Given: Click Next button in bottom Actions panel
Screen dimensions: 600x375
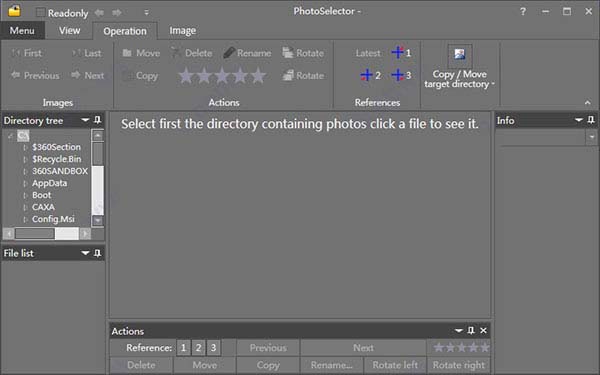Looking at the screenshot, I should click(363, 348).
